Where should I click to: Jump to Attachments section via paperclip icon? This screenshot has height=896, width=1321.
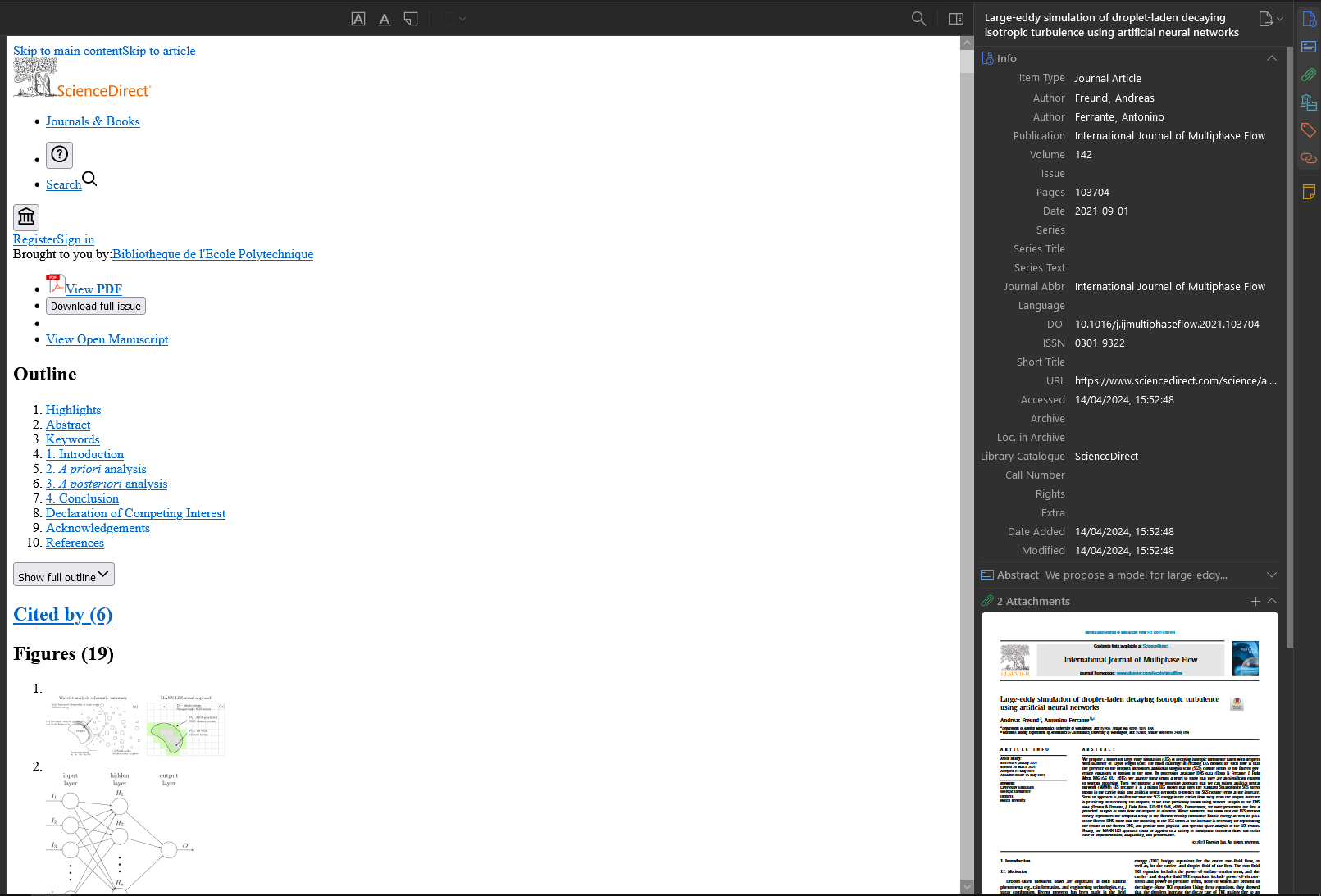coord(1309,75)
